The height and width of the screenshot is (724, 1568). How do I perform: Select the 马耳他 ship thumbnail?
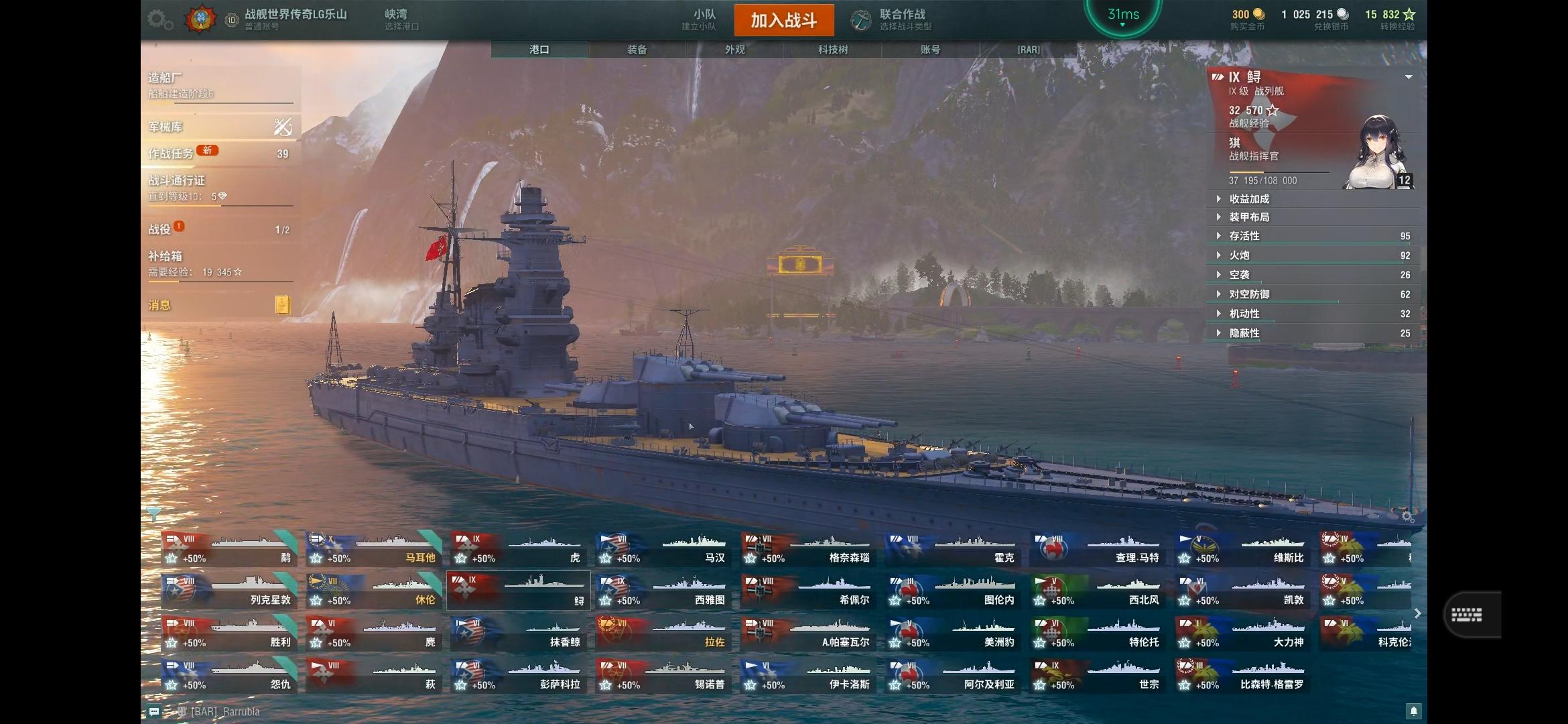pos(373,548)
